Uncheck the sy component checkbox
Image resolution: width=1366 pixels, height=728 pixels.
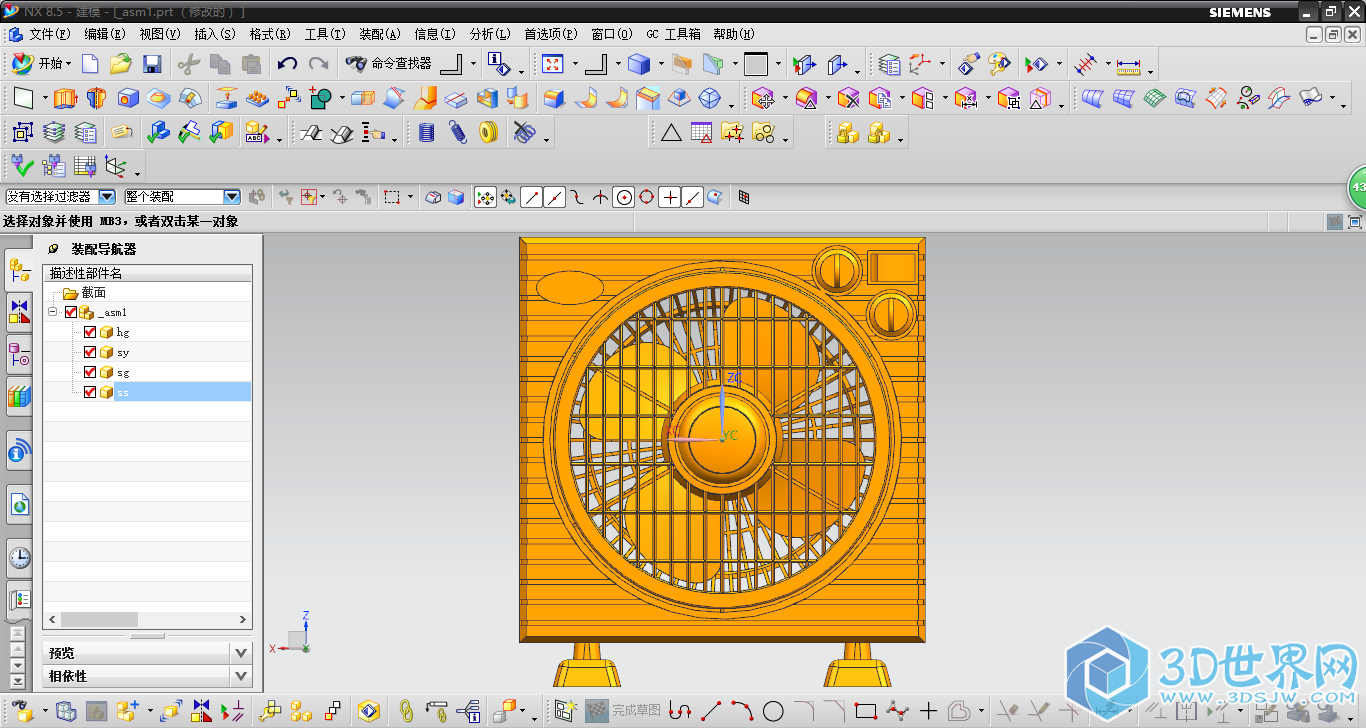pos(90,352)
